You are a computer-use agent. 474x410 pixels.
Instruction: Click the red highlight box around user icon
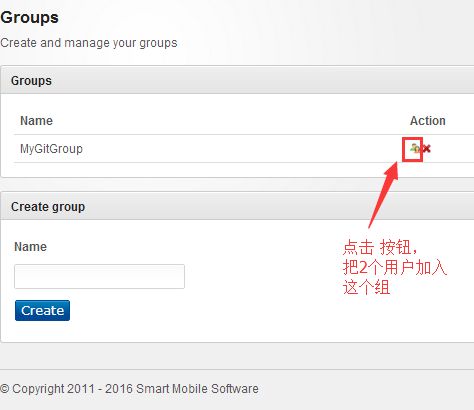[412, 150]
